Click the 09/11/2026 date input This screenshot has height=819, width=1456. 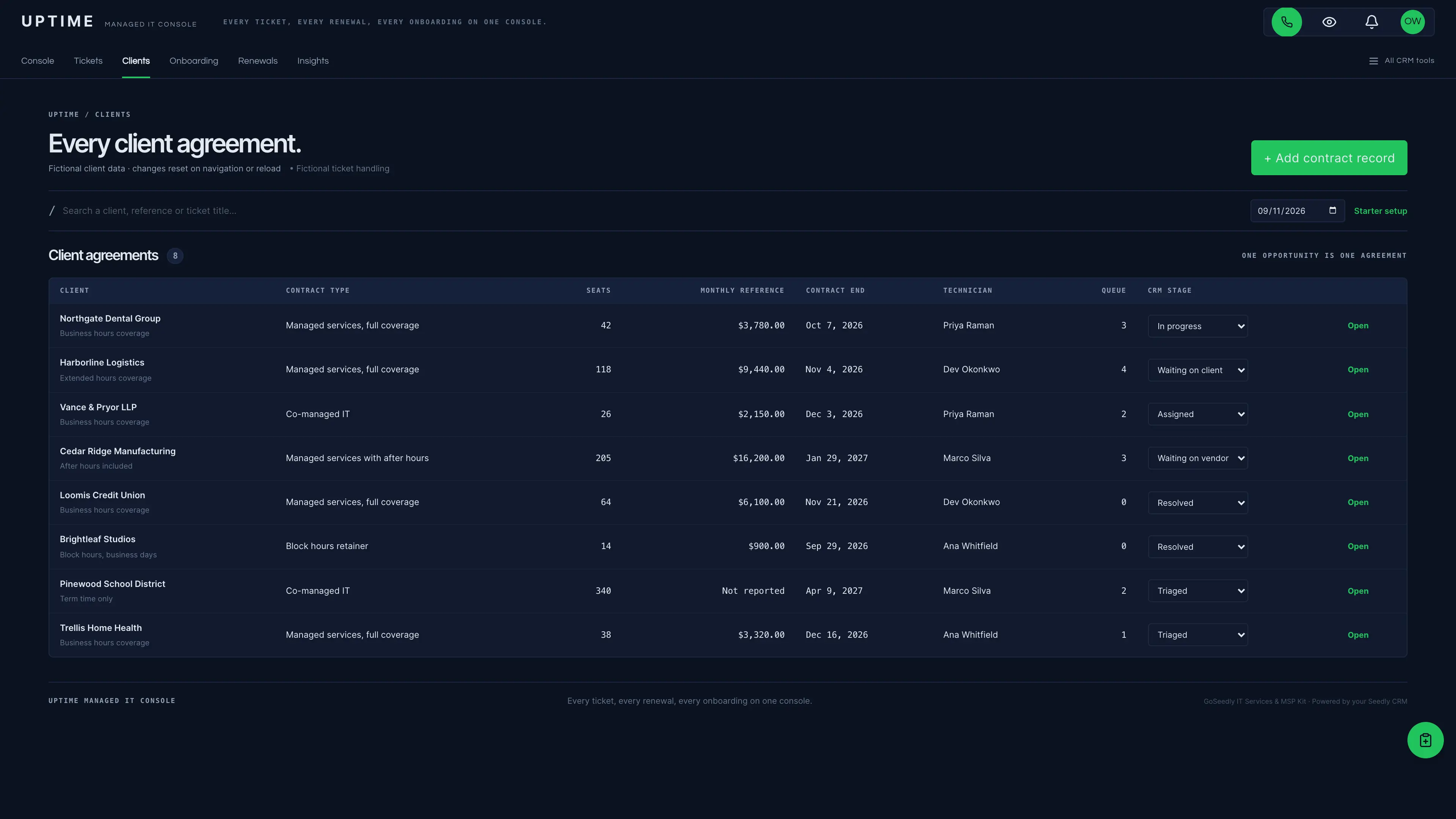(1297, 211)
